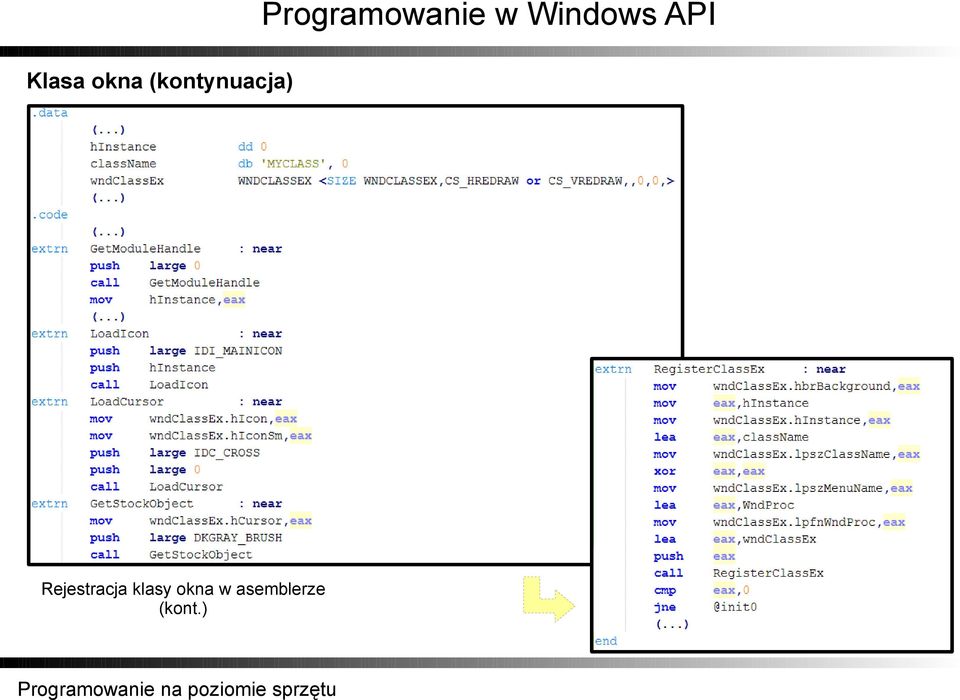Select the "extrn GetStockObject : near" line
The image size is (960, 700).
157,504
